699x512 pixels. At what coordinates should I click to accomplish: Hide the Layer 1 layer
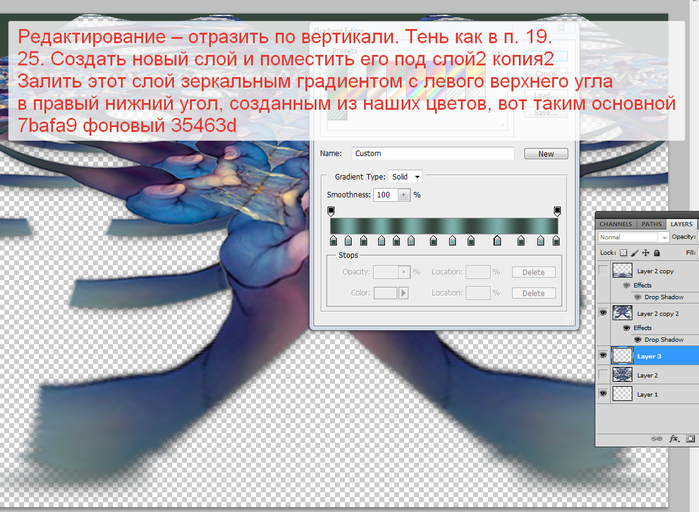pyautogui.click(x=603, y=394)
